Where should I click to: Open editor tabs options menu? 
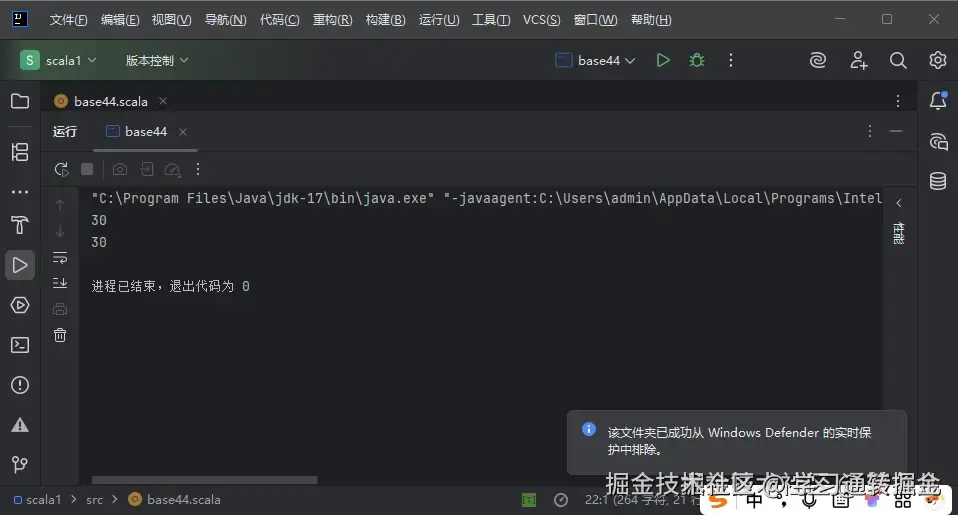tap(898, 101)
